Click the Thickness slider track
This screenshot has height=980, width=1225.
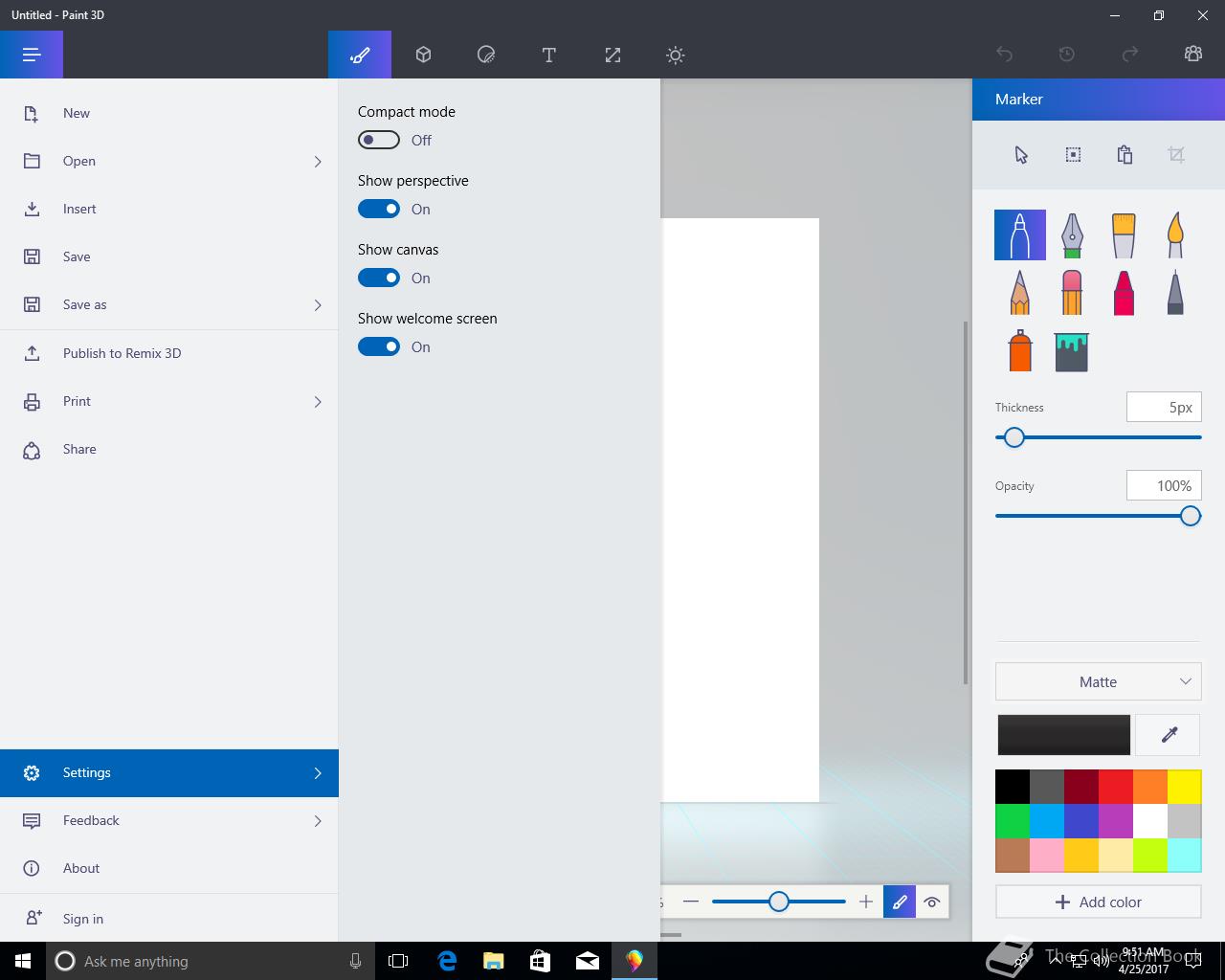click(x=1098, y=437)
